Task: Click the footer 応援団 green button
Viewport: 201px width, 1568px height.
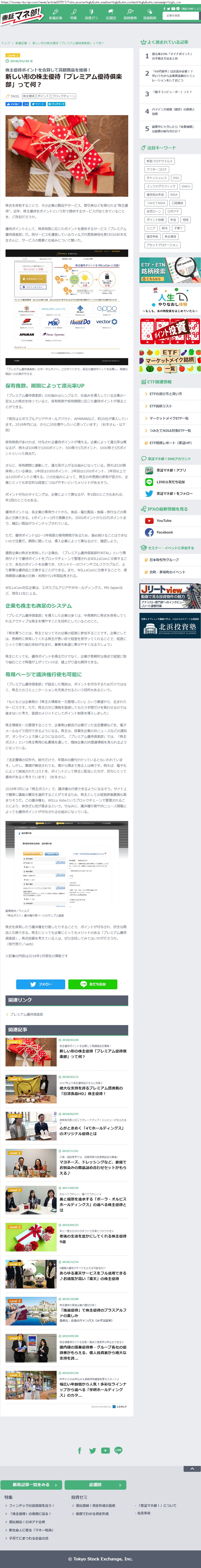Action: tap(96, 1485)
